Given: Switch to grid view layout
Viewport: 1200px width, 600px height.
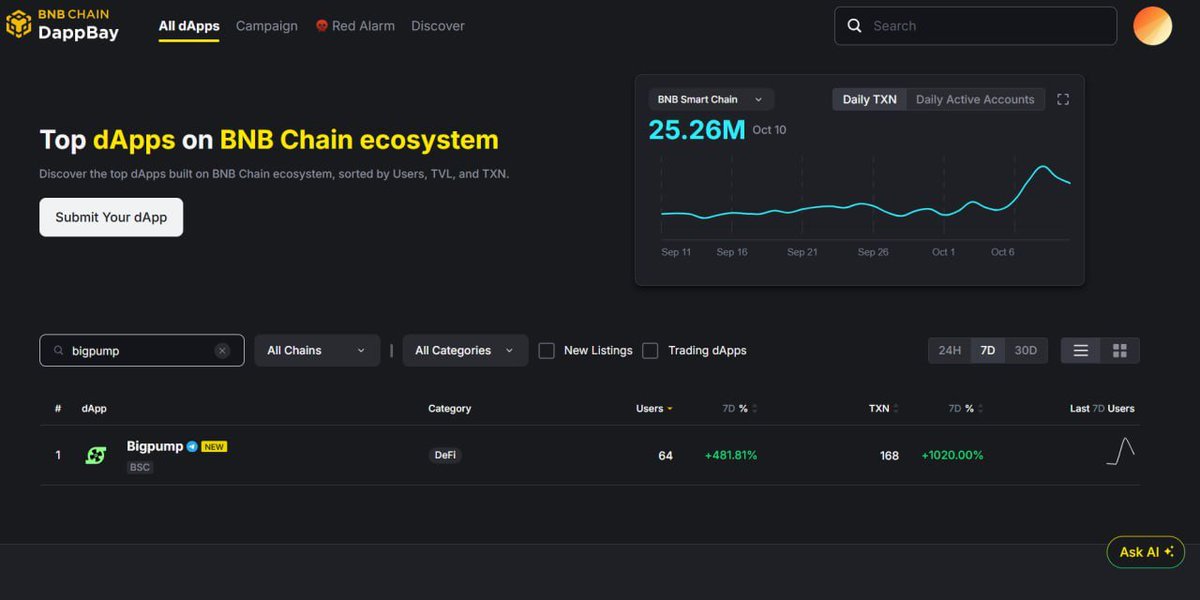Looking at the screenshot, I should tap(1120, 350).
